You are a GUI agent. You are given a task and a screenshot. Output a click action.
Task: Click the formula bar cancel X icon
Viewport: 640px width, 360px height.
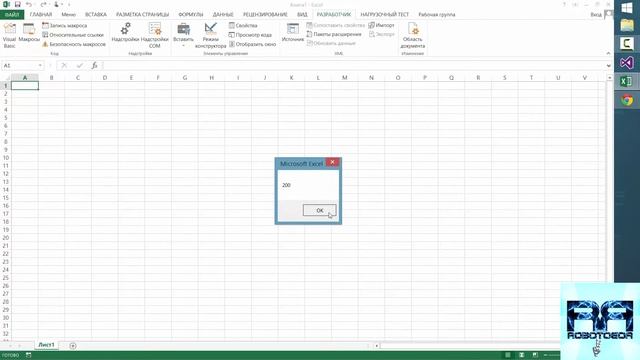point(64,66)
